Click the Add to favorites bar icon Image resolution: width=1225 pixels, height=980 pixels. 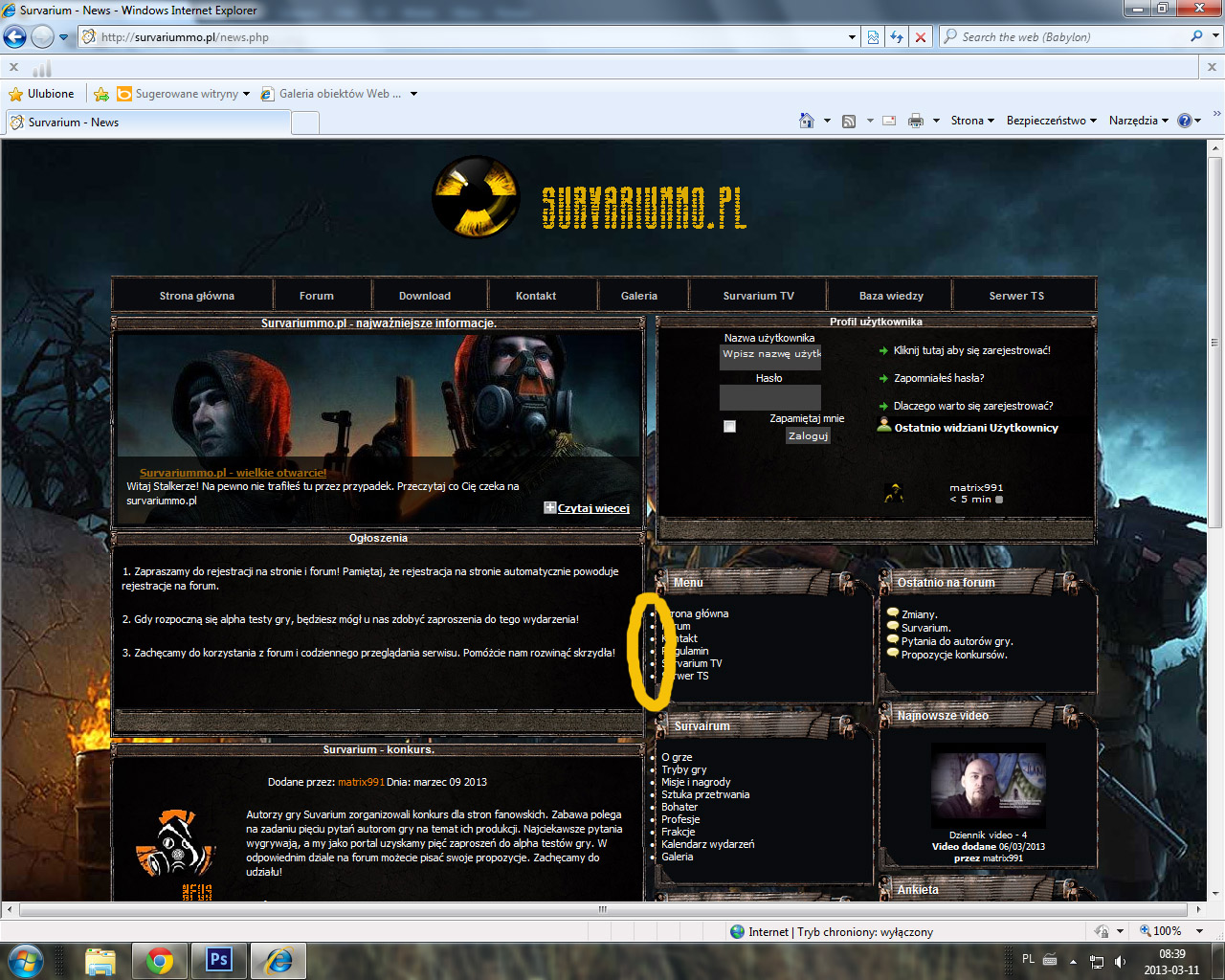(x=101, y=94)
